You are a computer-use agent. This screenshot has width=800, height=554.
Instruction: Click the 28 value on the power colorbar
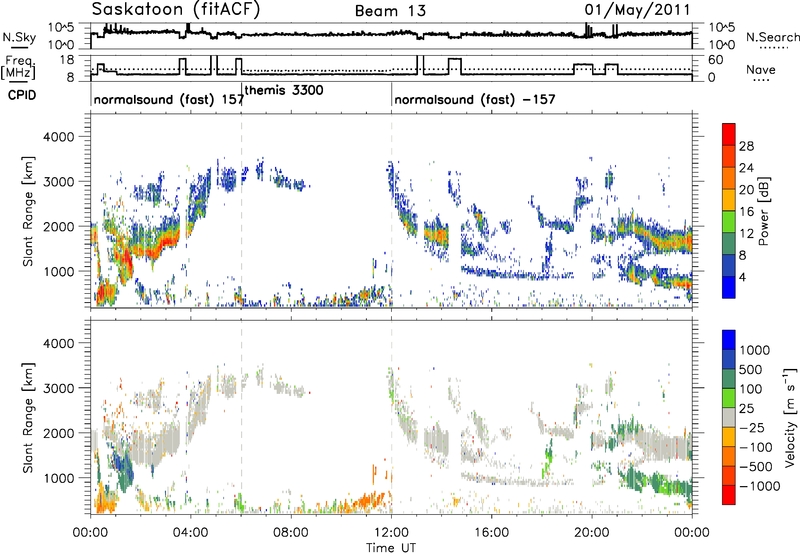pyautogui.click(x=746, y=146)
